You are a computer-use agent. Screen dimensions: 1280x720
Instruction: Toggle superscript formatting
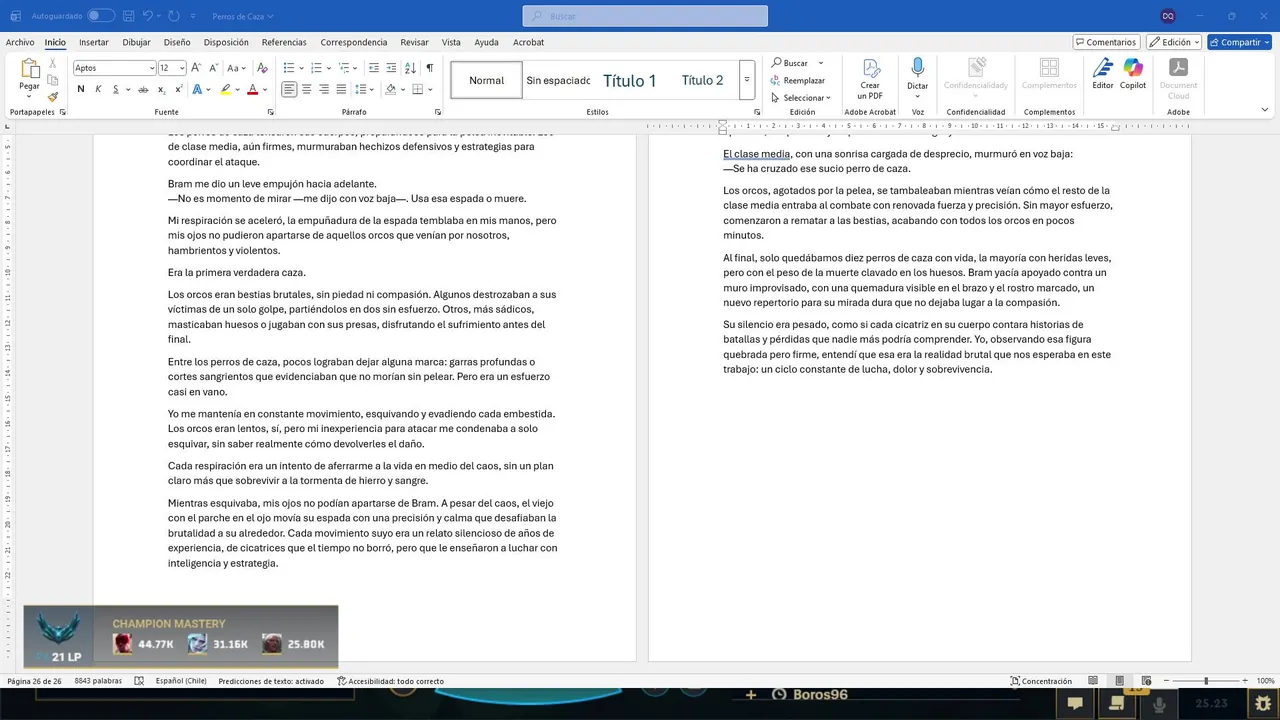click(178, 89)
